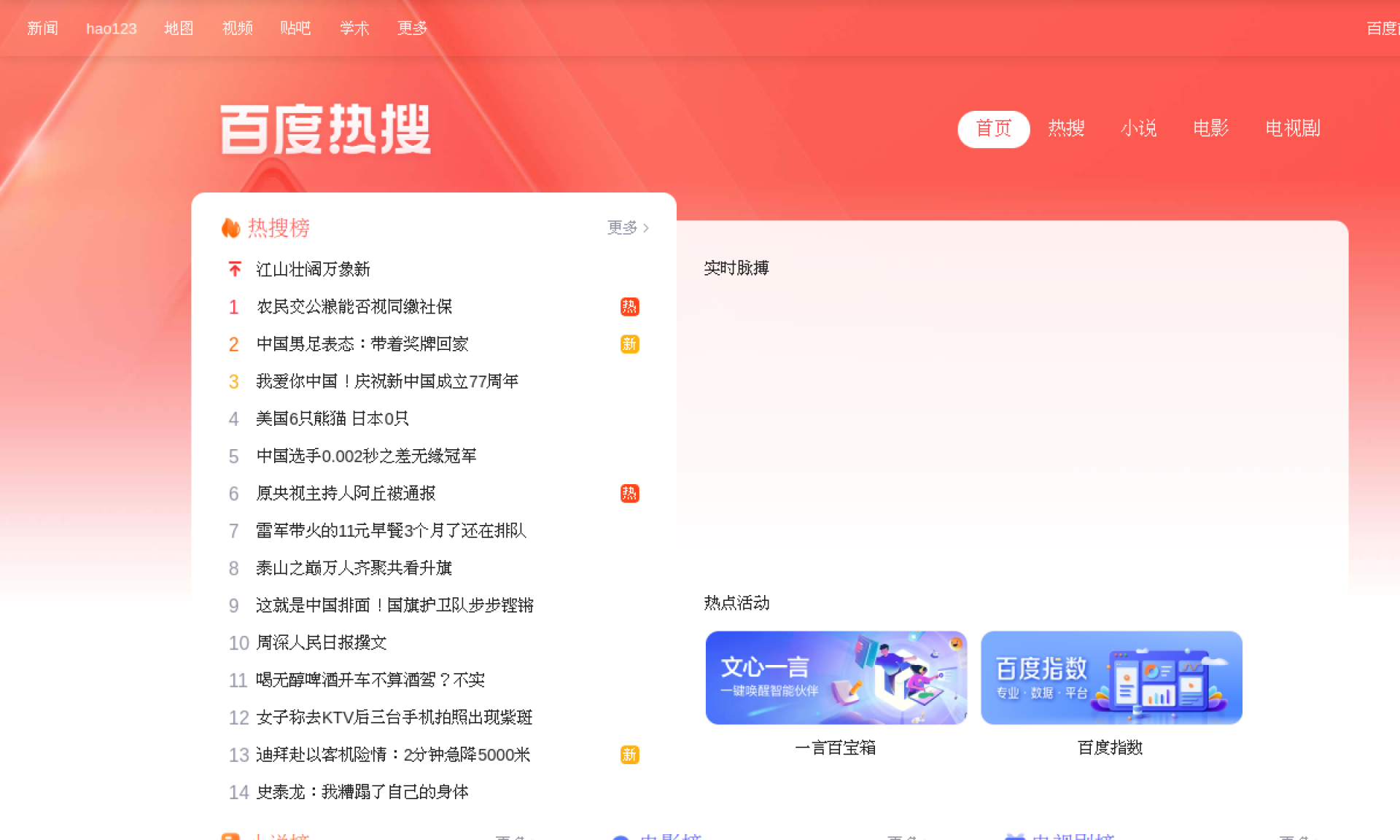1400x840 pixels.
Task: Open the 百度指数 banner thumbnail
Action: tap(1111, 678)
